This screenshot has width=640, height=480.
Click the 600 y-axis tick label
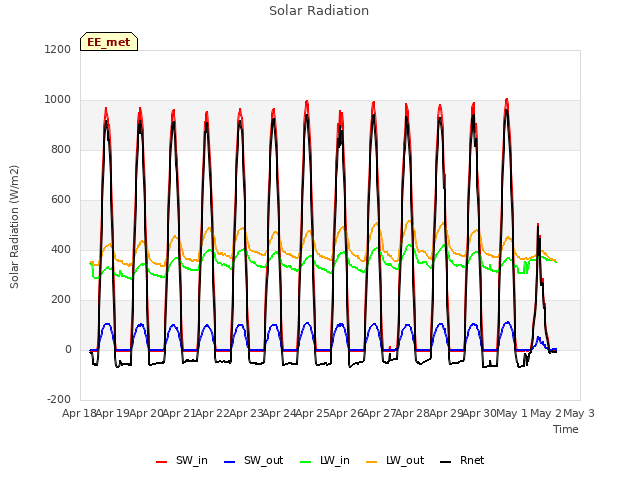61,200
